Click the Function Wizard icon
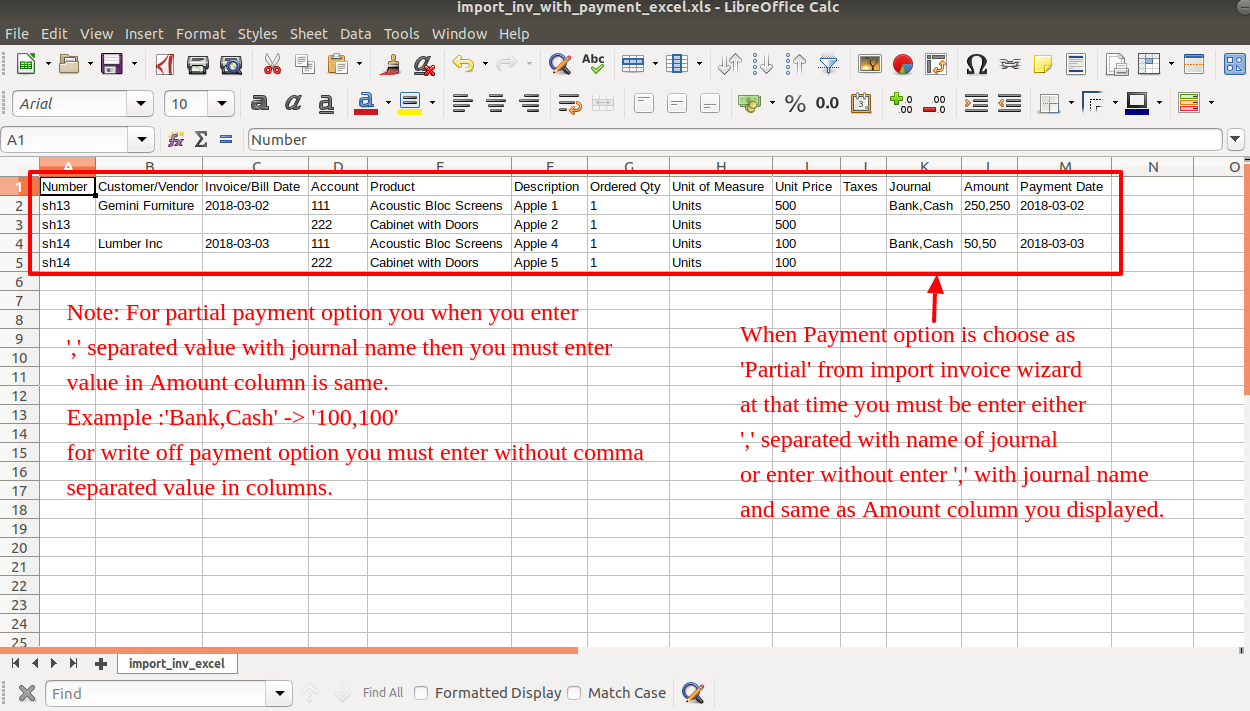 [176, 140]
